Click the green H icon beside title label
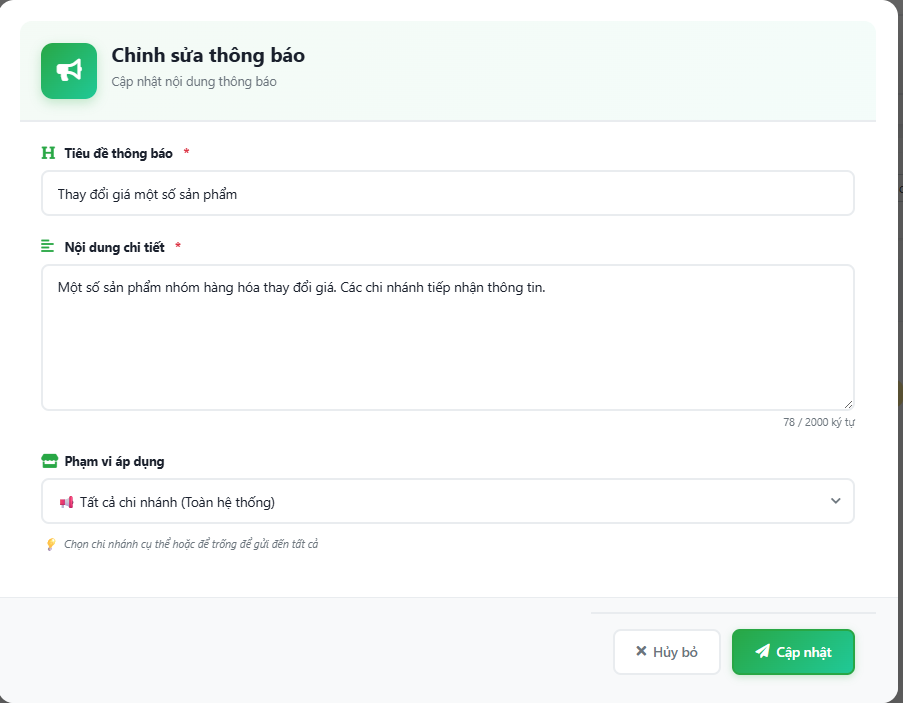The width and height of the screenshot is (903, 703). point(48,153)
